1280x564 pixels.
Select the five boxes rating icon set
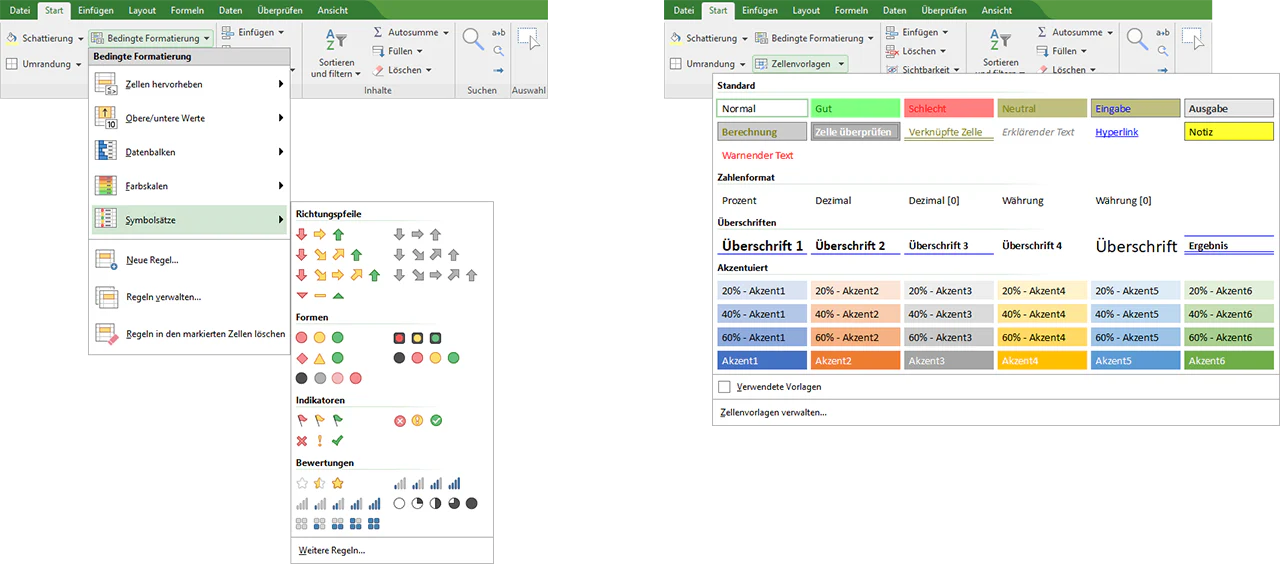click(339, 523)
